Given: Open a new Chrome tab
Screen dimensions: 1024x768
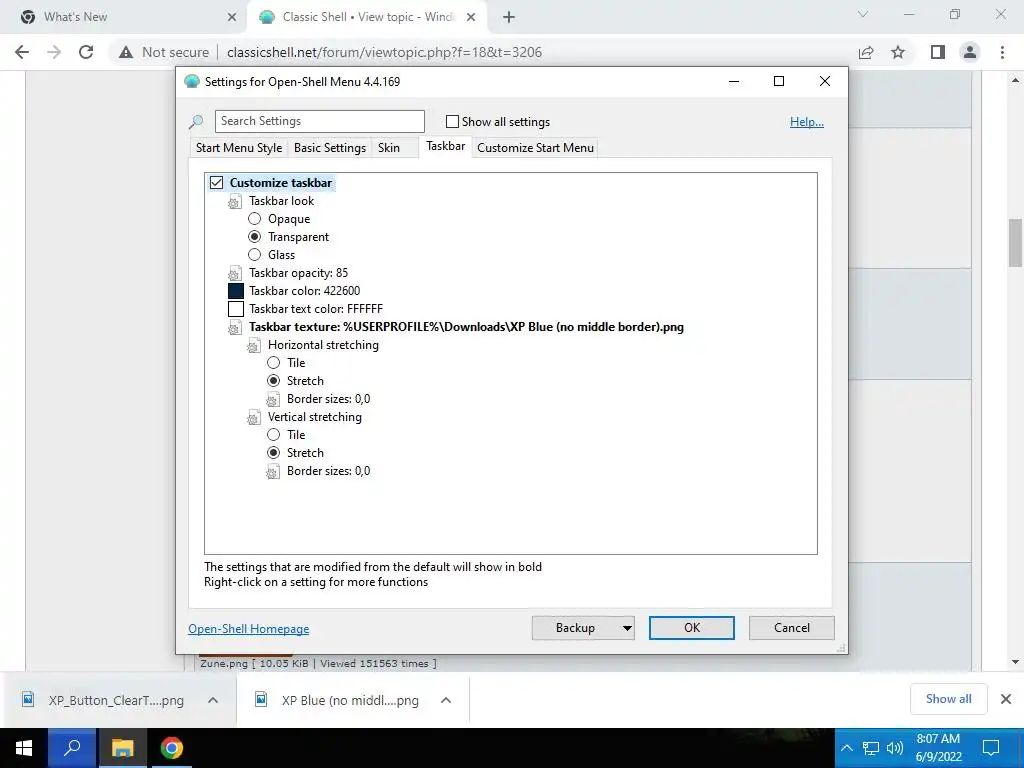Looking at the screenshot, I should tap(509, 17).
